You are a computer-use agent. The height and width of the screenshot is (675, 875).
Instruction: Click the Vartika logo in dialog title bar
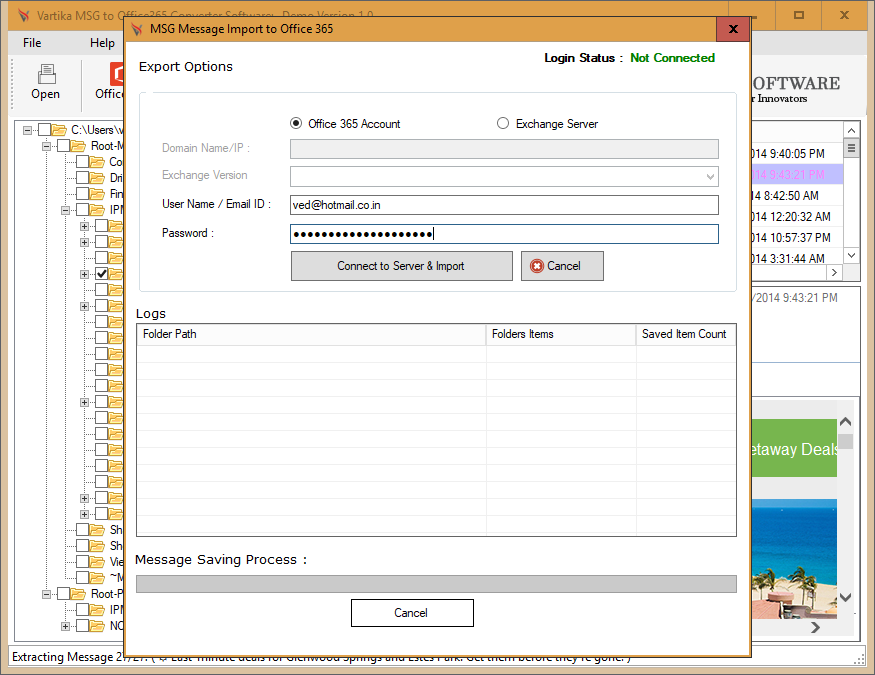[137, 29]
